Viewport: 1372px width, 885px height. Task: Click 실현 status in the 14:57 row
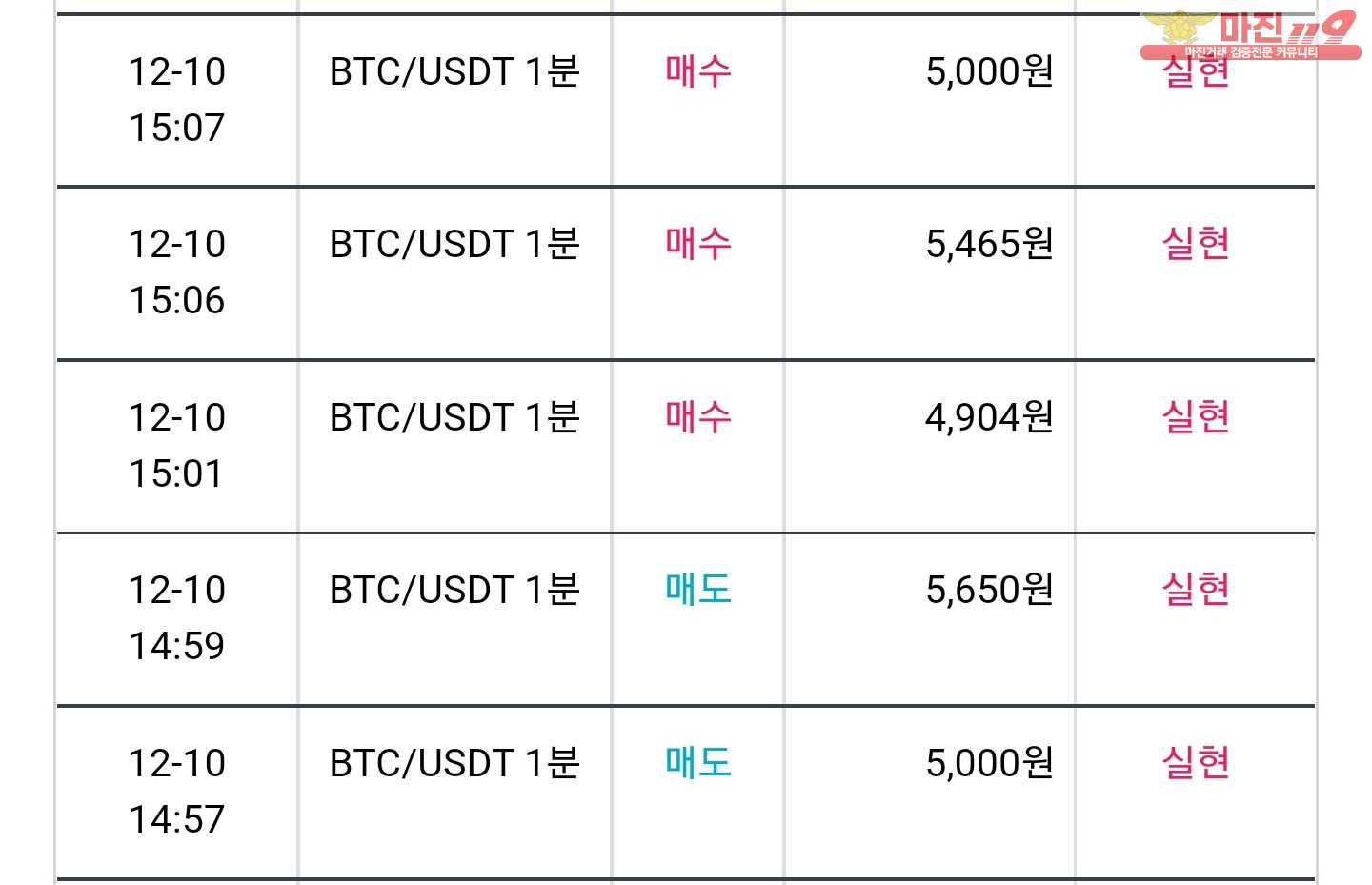1196,762
